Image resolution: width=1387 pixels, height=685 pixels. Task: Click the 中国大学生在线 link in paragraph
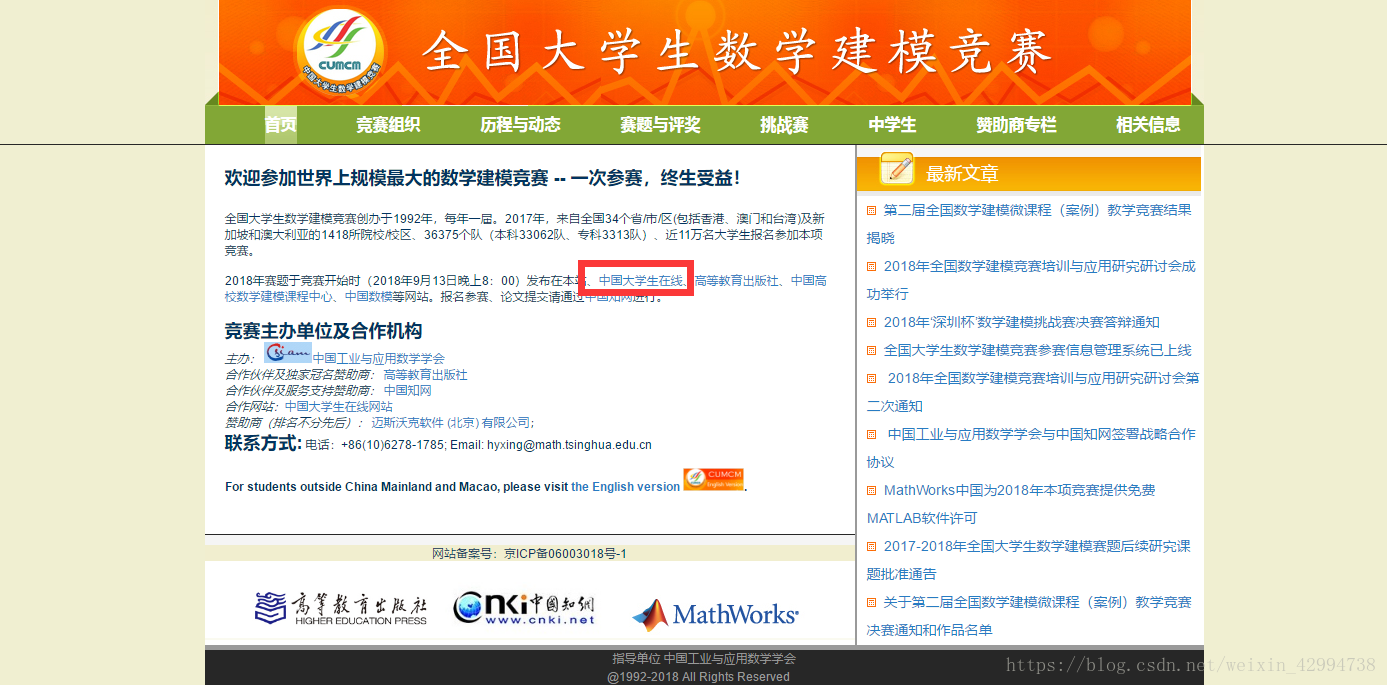tap(640, 281)
